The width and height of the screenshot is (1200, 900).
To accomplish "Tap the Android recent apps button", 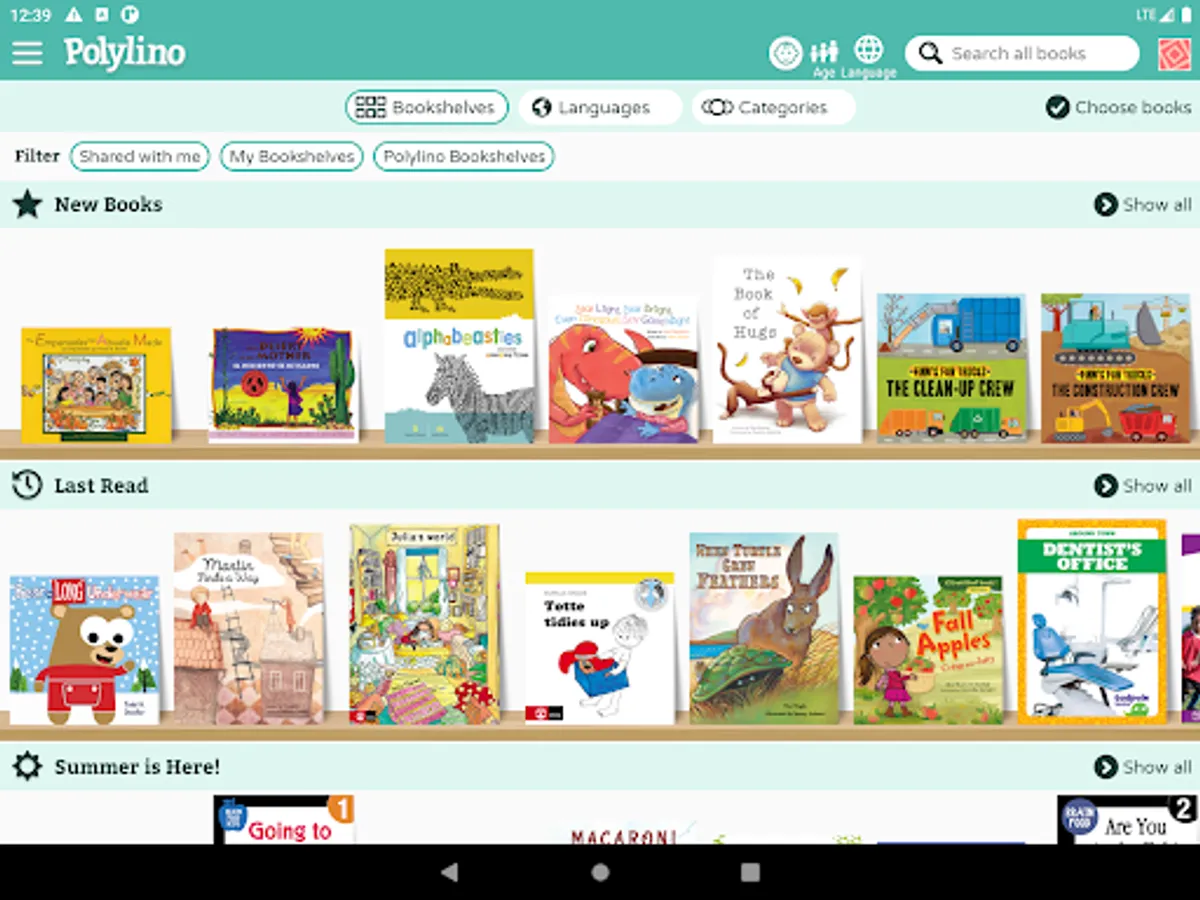I will point(750,872).
